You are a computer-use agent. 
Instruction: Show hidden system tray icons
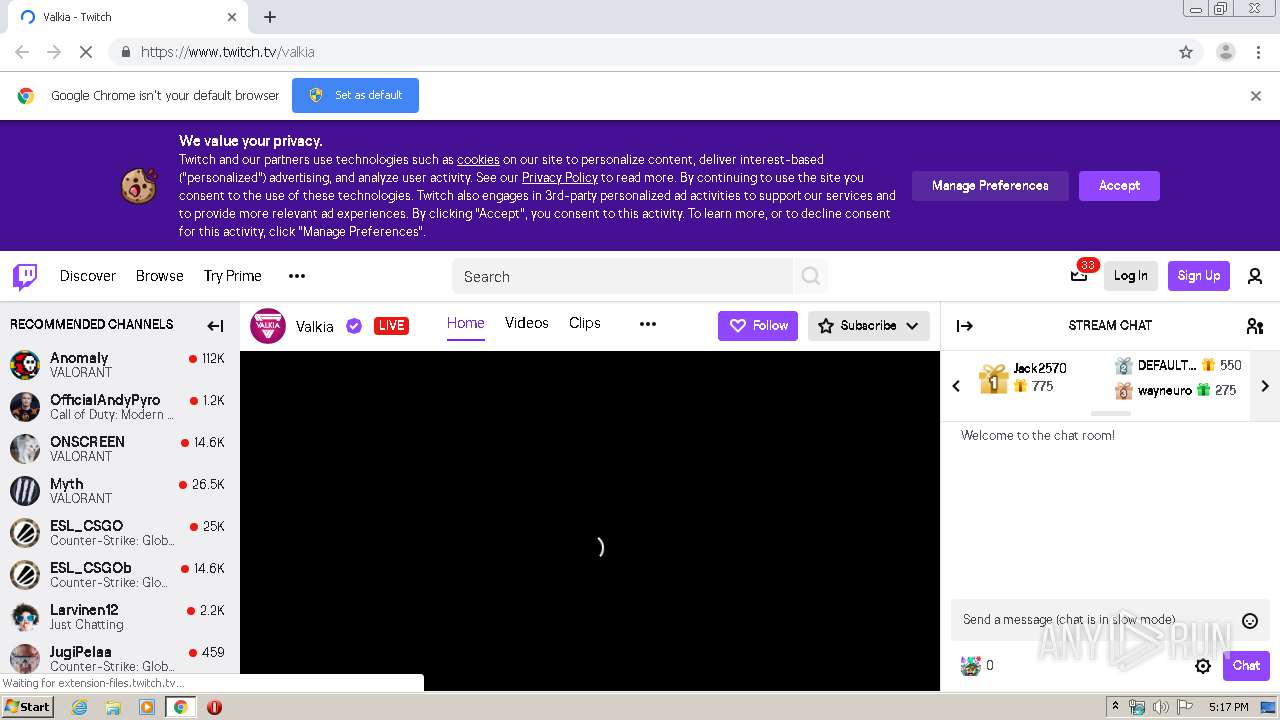[x=1115, y=706]
